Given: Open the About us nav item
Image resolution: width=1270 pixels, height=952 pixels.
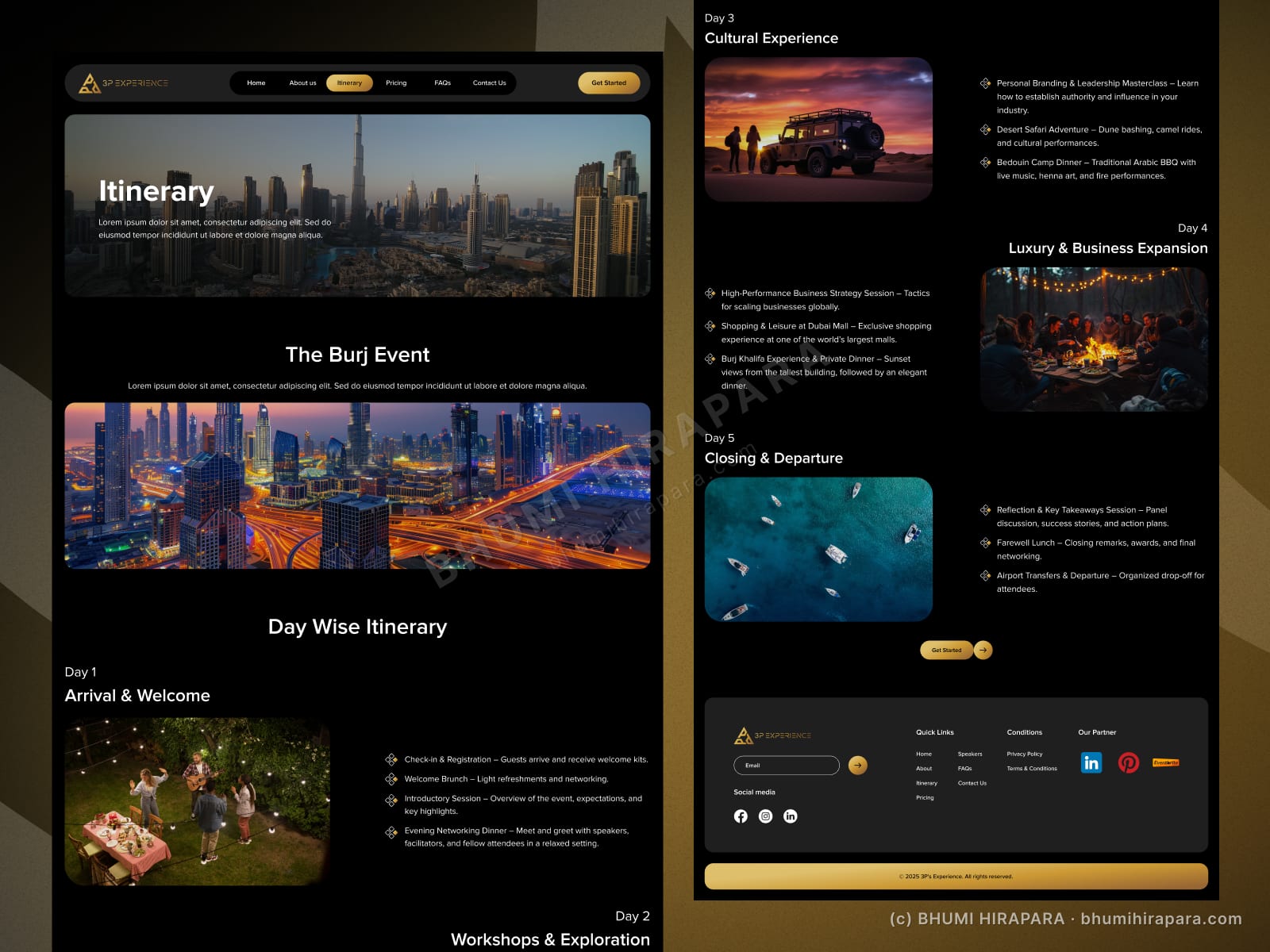Looking at the screenshot, I should 302,83.
